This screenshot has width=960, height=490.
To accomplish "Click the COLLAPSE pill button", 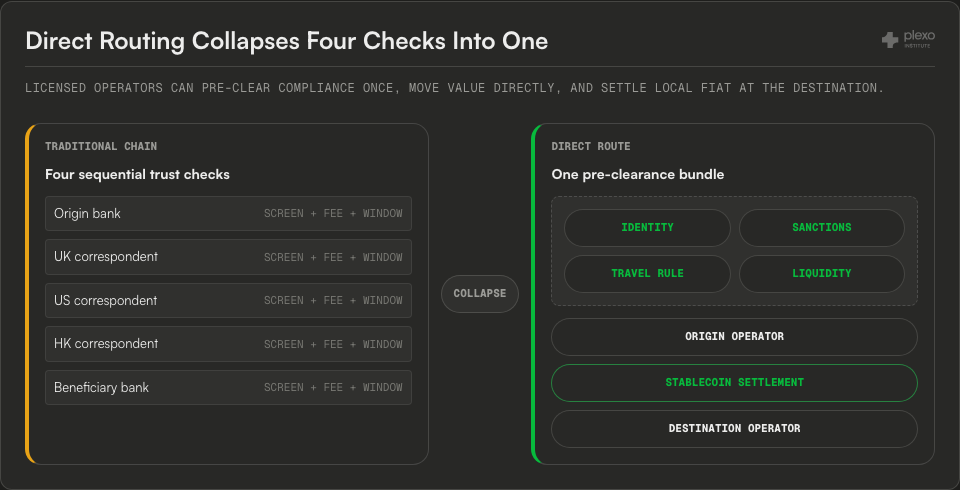I will tap(480, 294).
